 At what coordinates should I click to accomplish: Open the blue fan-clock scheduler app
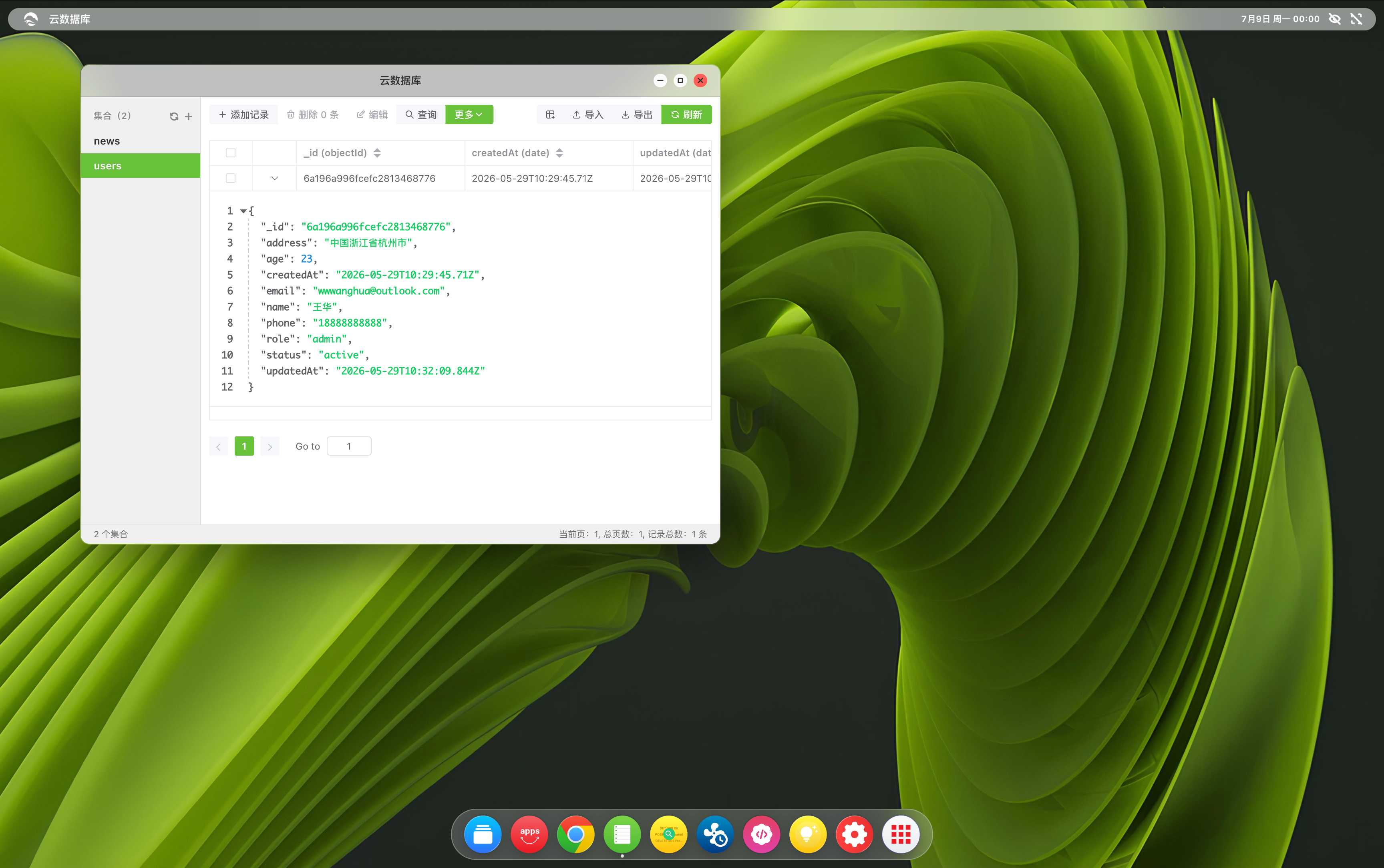tap(715, 834)
